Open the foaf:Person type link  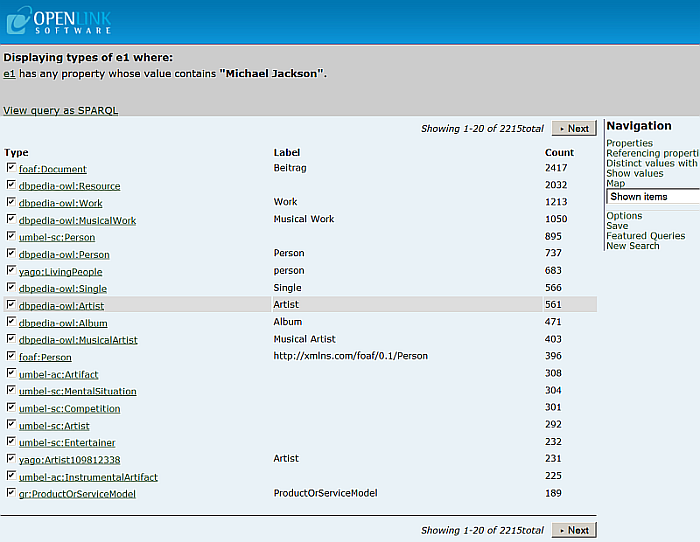click(45, 357)
